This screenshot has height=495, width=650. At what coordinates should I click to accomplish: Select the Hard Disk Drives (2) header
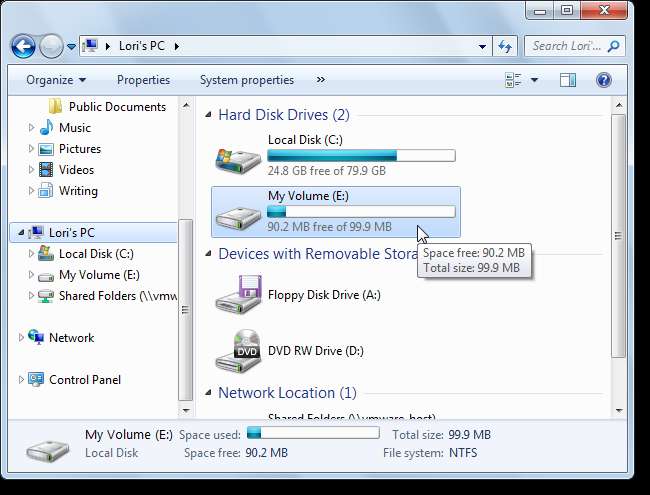coord(284,115)
